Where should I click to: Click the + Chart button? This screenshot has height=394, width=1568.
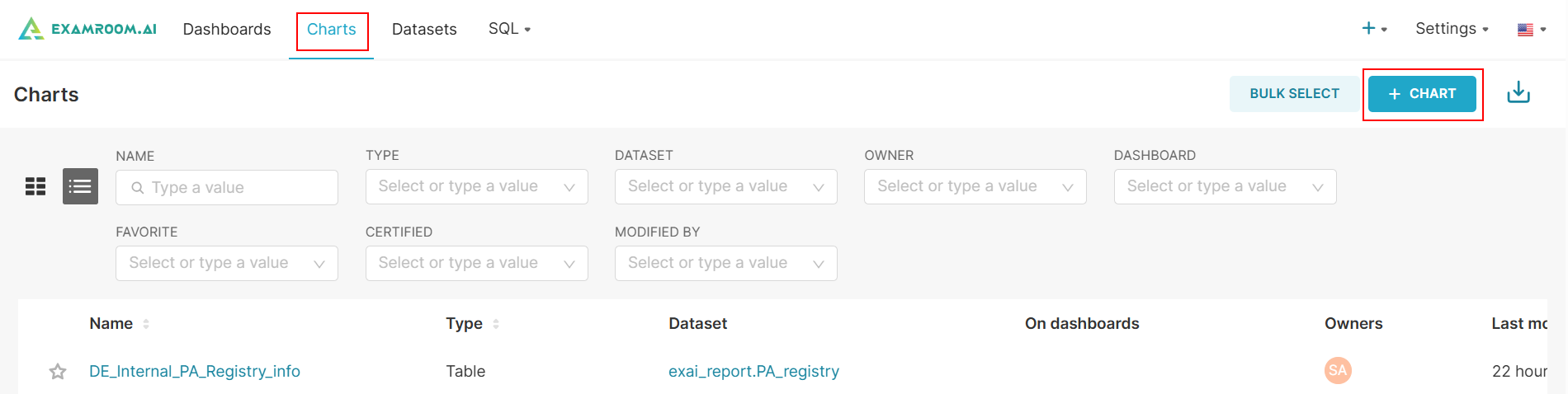[x=1422, y=94]
